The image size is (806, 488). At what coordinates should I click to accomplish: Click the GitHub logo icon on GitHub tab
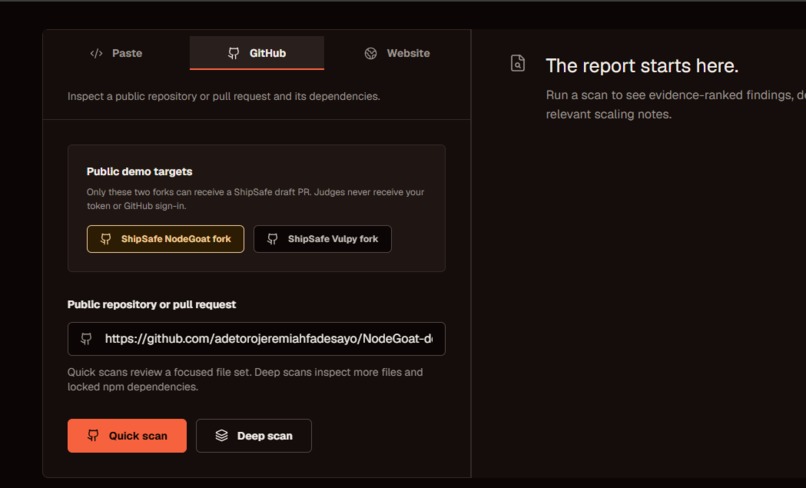click(233, 53)
